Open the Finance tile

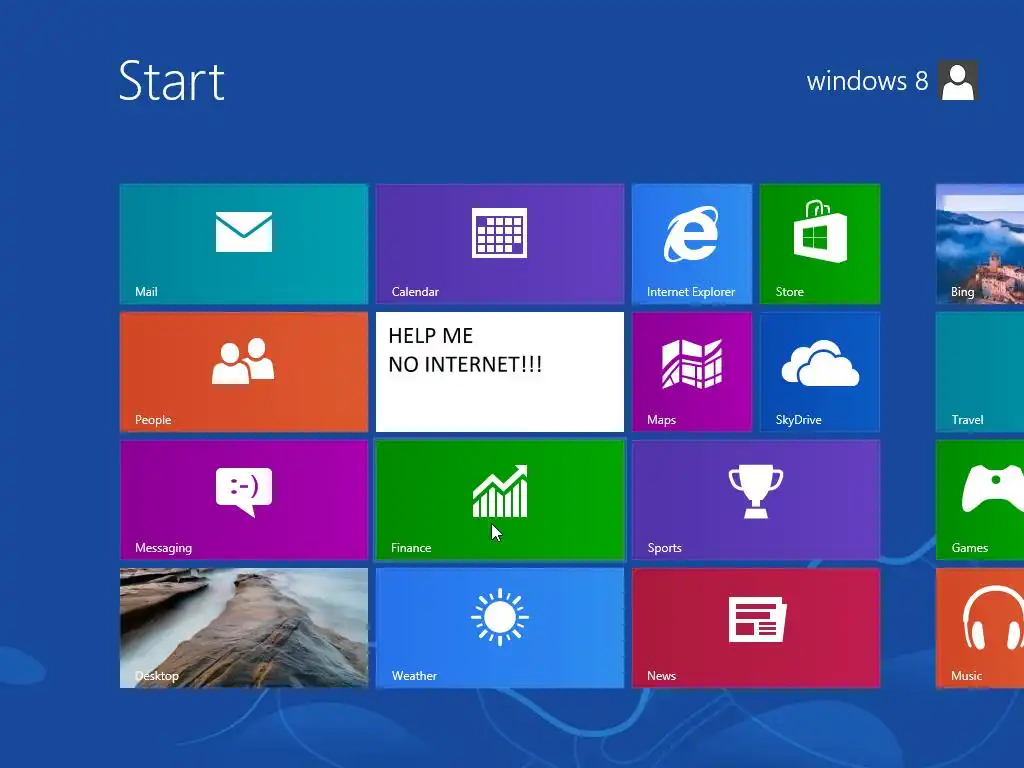click(500, 500)
